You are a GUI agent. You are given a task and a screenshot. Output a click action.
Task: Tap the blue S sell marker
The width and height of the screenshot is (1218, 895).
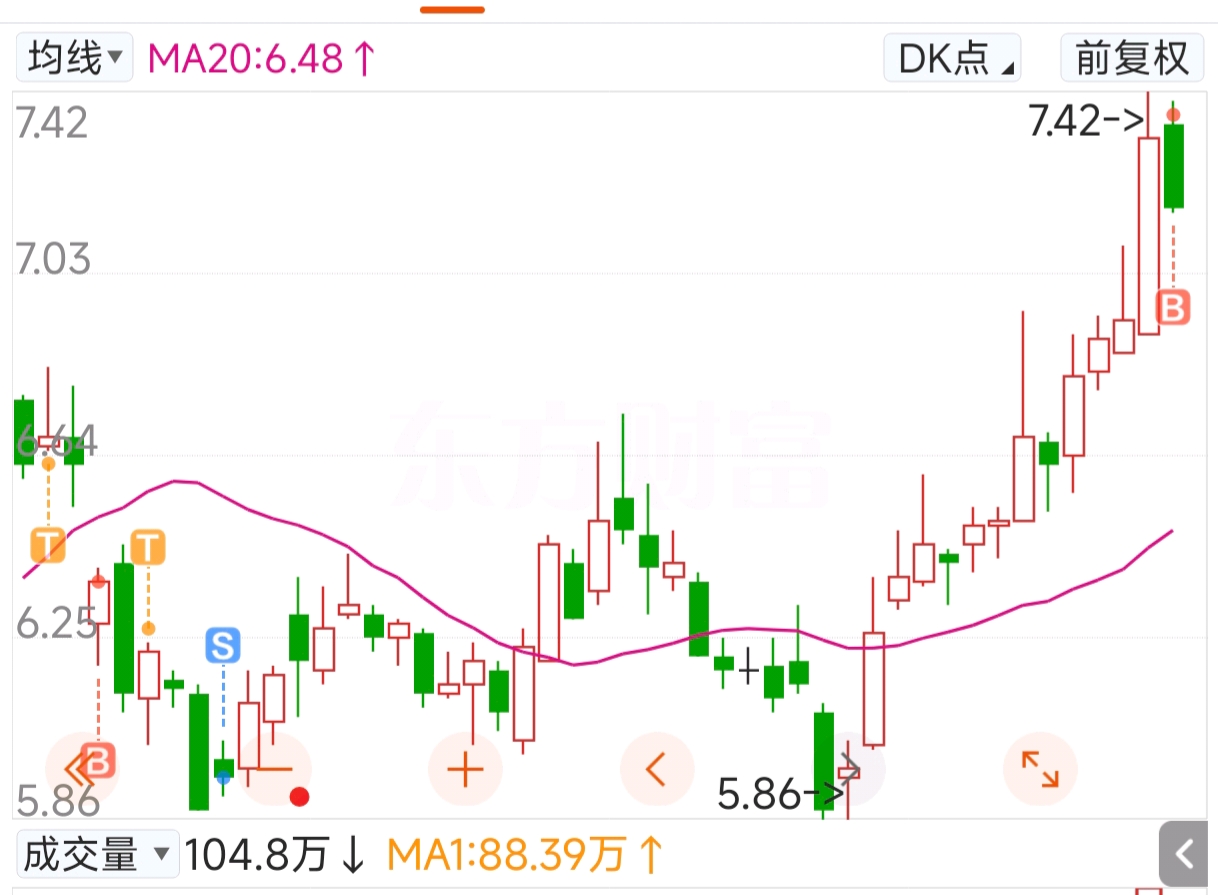[x=223, y=646]
